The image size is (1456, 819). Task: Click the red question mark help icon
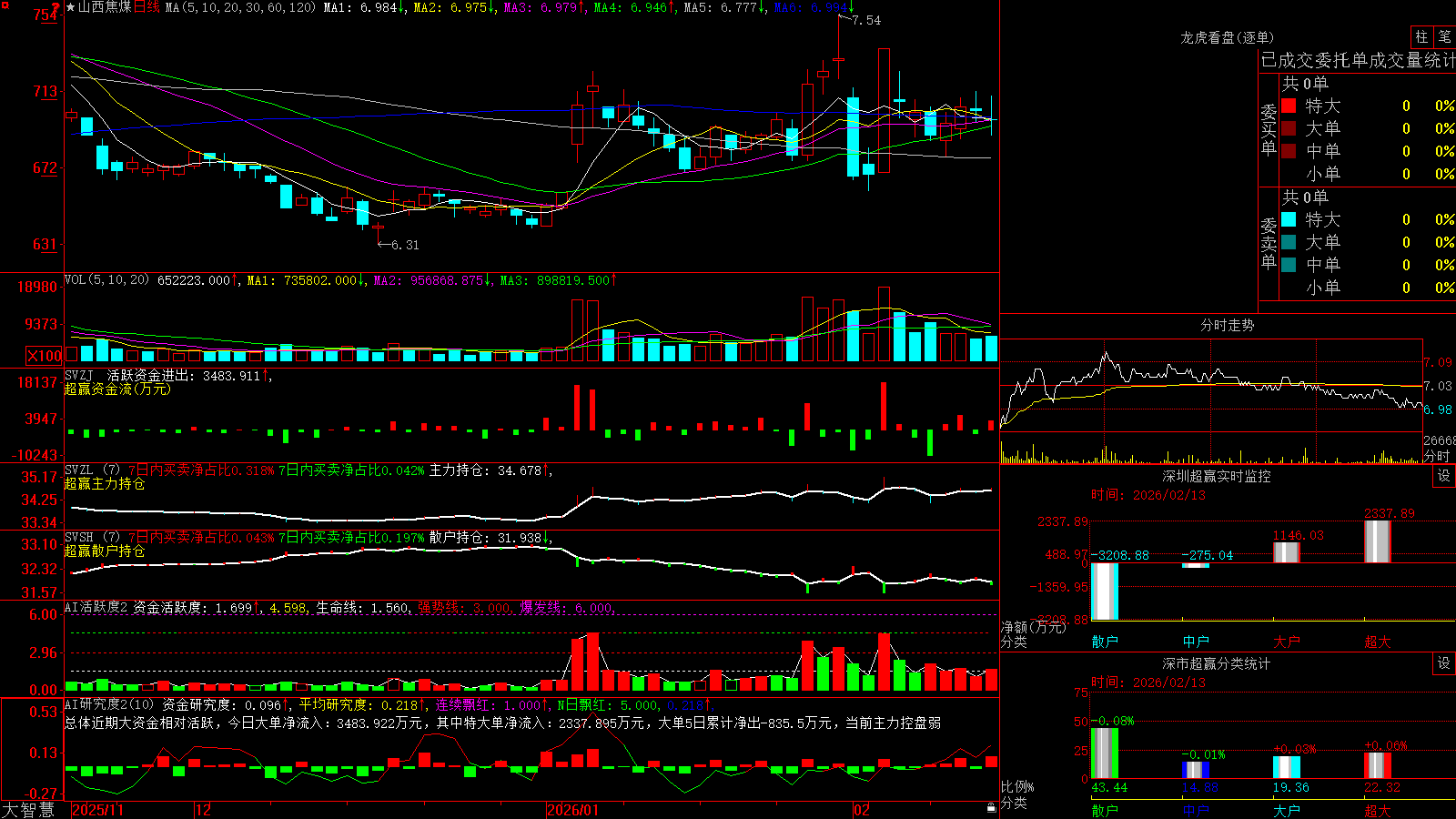[56, 7]
